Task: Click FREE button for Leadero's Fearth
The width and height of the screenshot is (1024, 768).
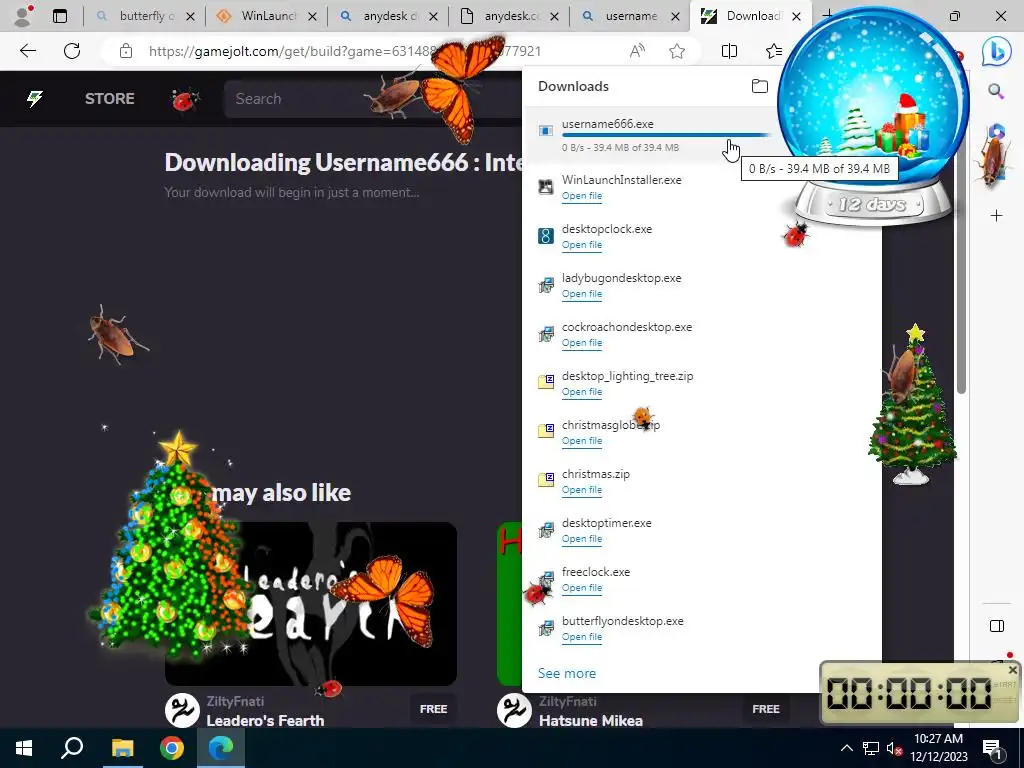Action: (434, 709)
